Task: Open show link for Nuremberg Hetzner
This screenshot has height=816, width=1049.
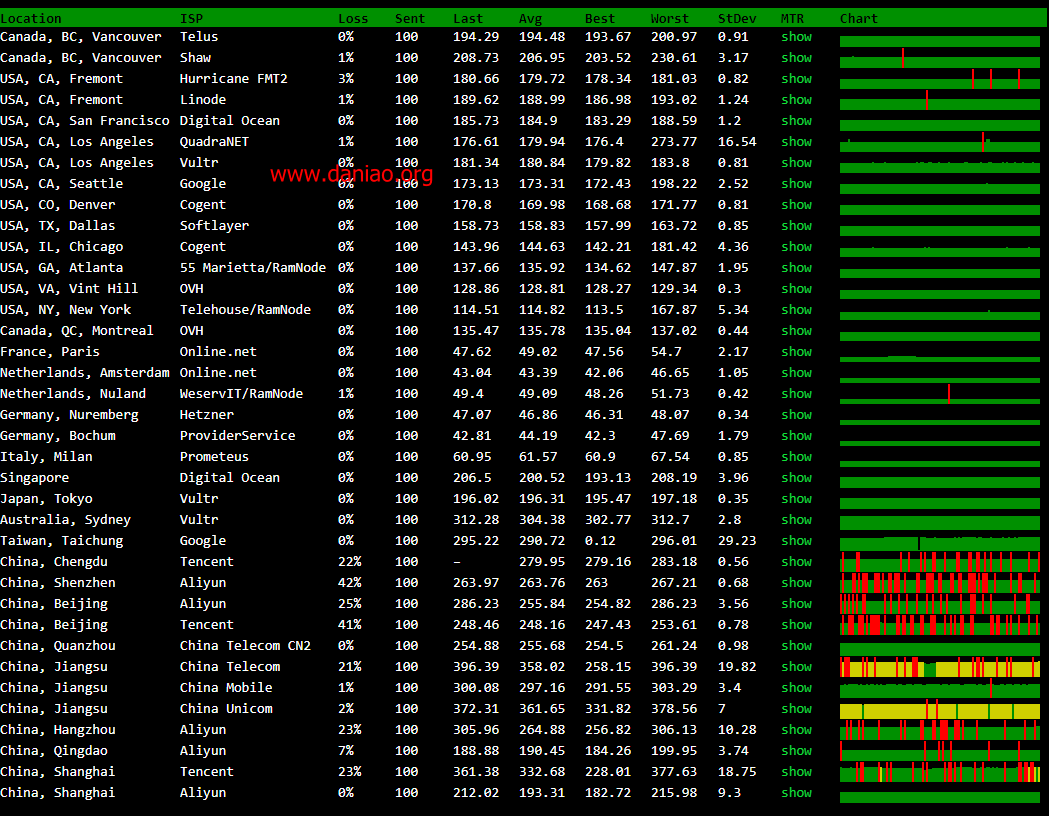Action: pyautogui.click(x=796, y=415)
